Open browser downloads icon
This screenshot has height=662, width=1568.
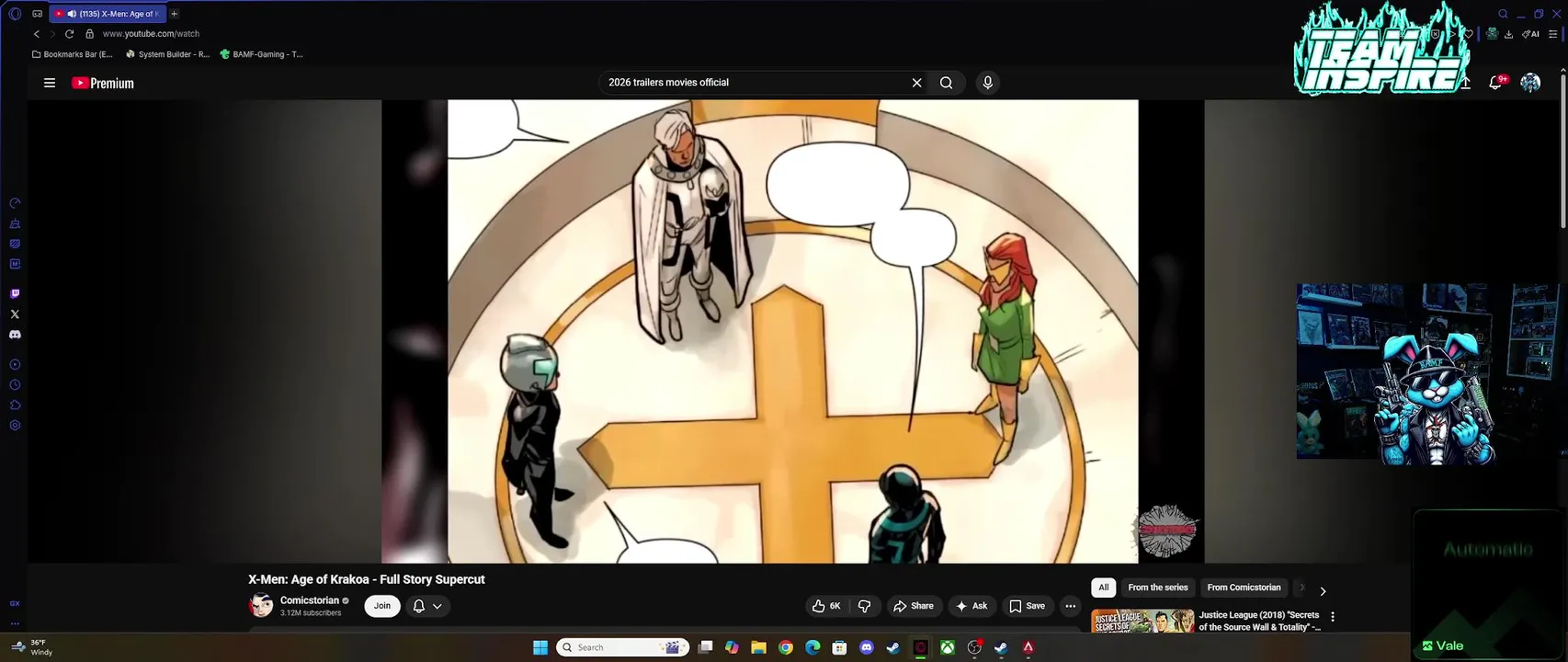[x=1508, y=34]
